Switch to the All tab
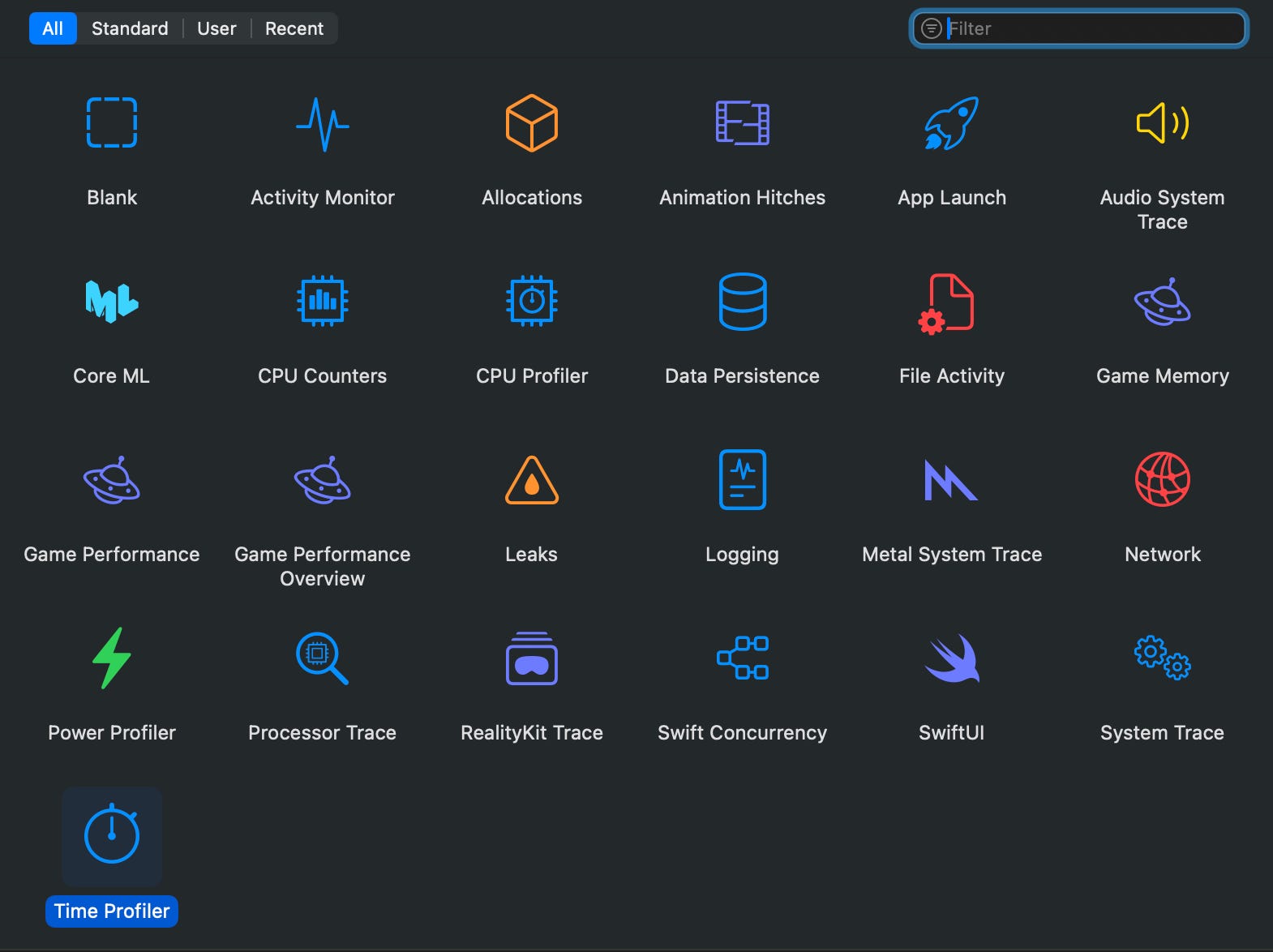1273x952 pixels. pyautogui.click(x=53, y=28)
